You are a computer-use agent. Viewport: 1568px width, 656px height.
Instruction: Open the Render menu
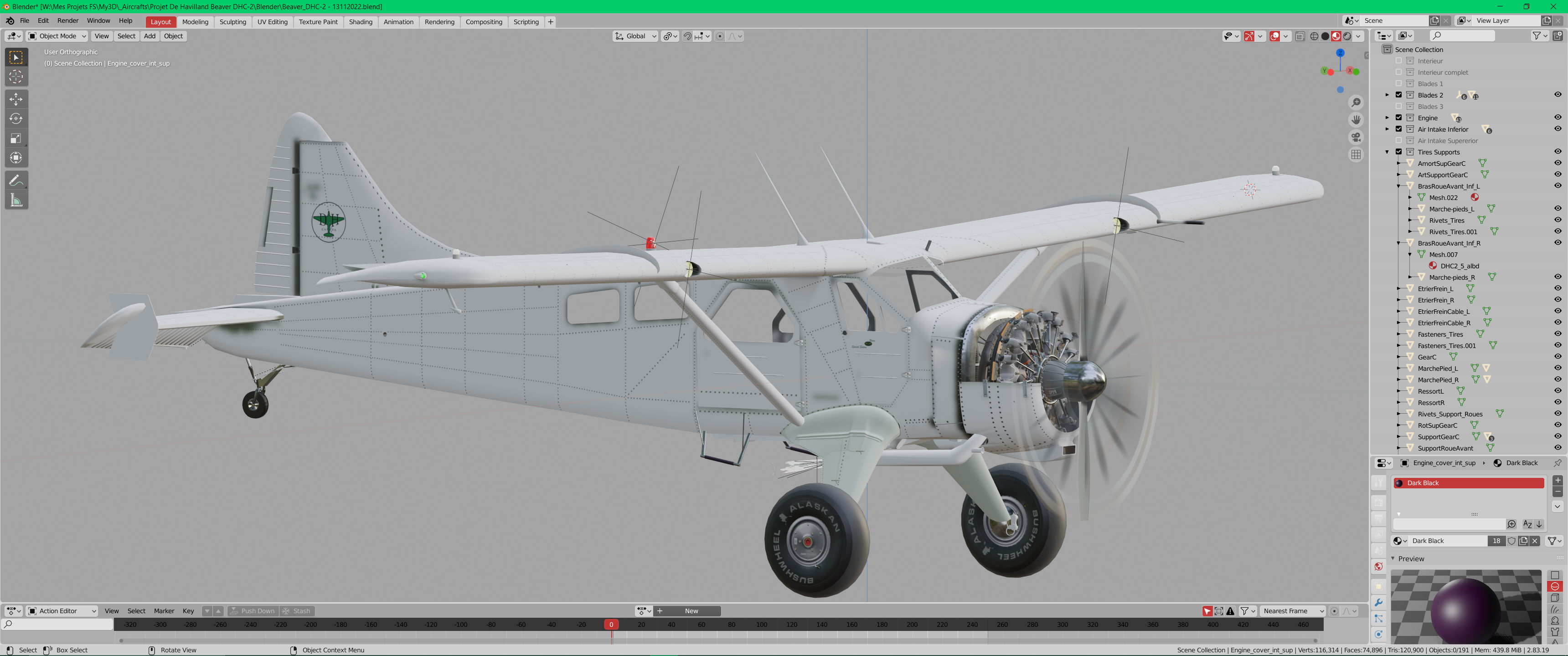coord(67,21)
